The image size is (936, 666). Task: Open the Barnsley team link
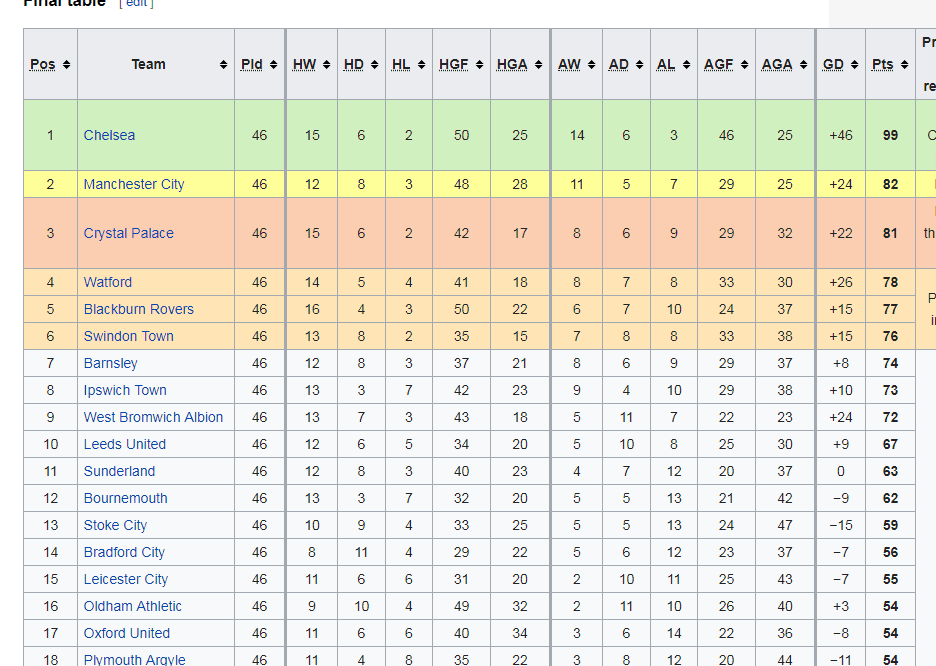(110, 363)
